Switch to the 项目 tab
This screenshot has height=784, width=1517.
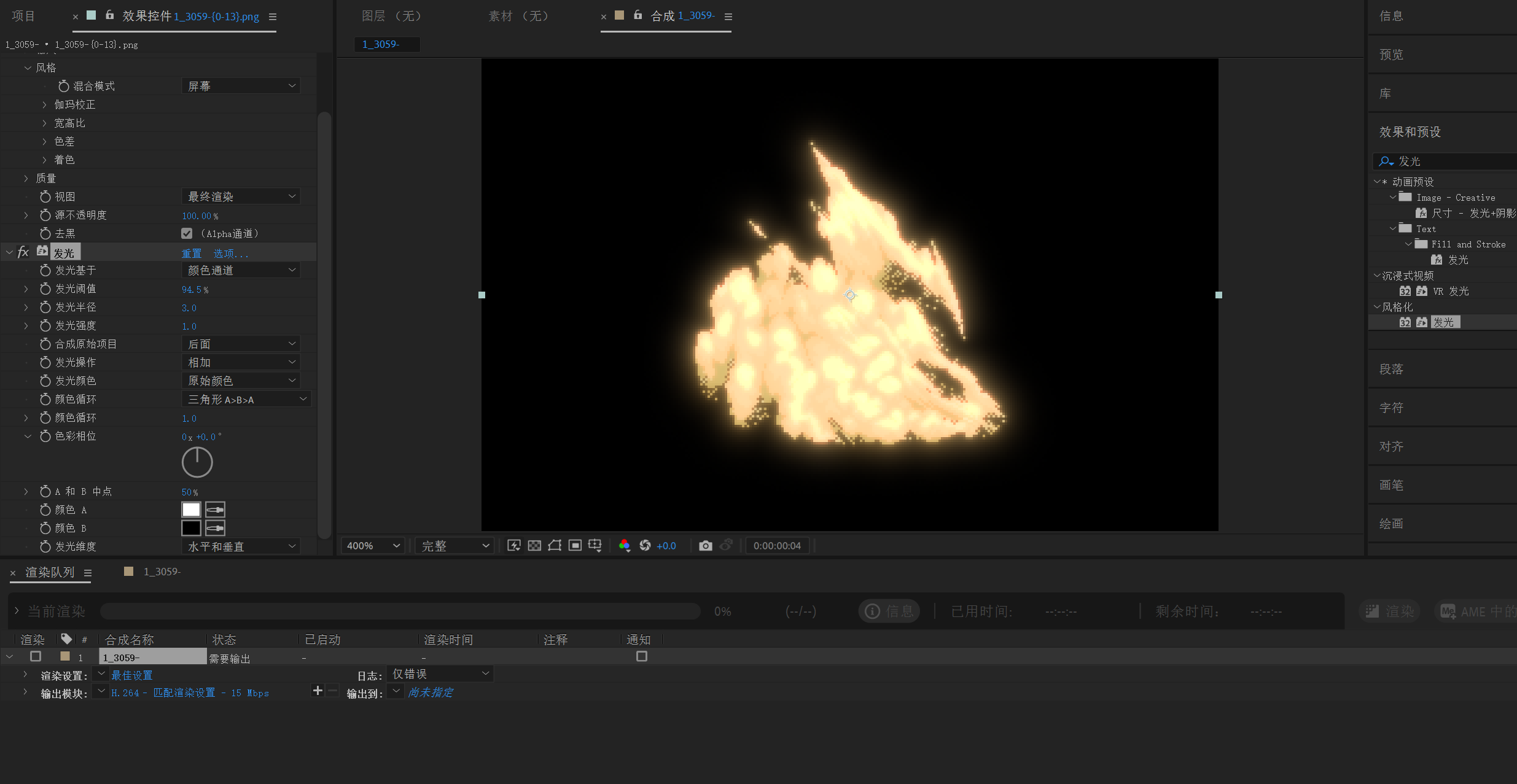click(23, 17)
